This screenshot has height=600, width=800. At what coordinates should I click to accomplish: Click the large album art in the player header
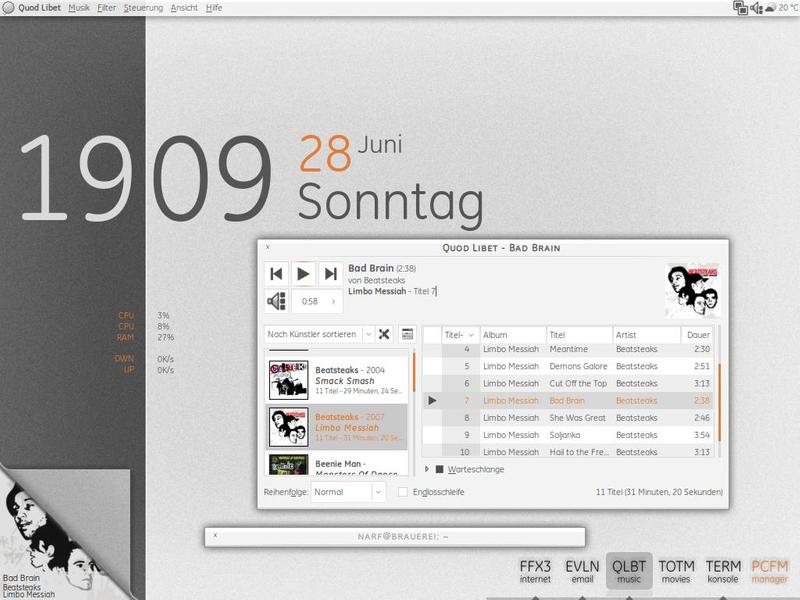(692, 291)
